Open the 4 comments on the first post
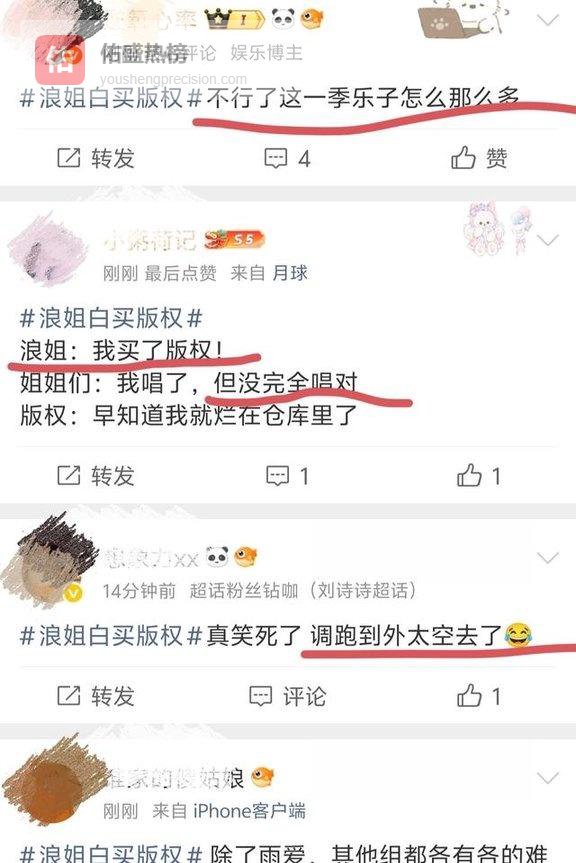The width and height of the screenshot is (576, 863). point(287,159)
